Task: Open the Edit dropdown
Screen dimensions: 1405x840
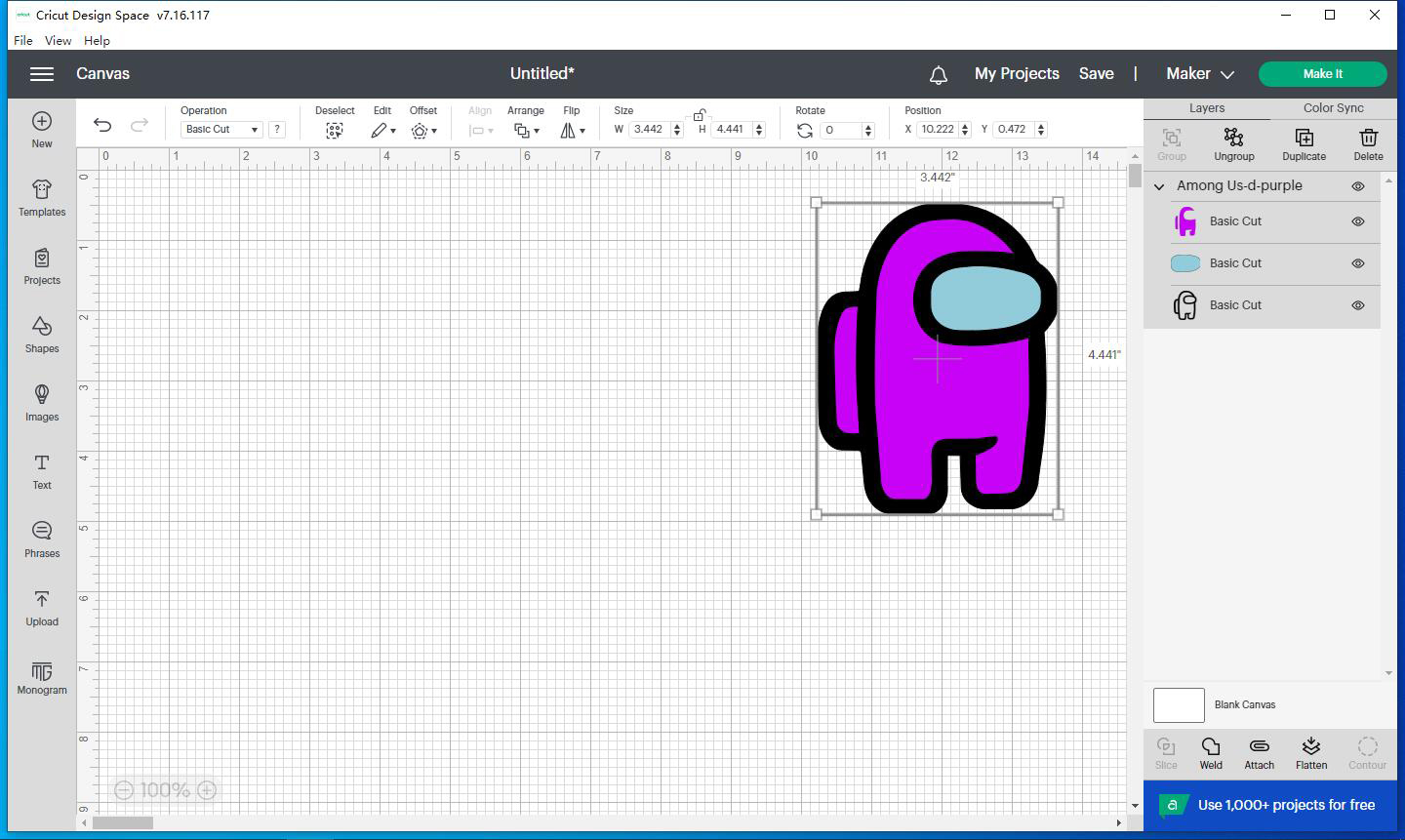Action: [382, 130]
